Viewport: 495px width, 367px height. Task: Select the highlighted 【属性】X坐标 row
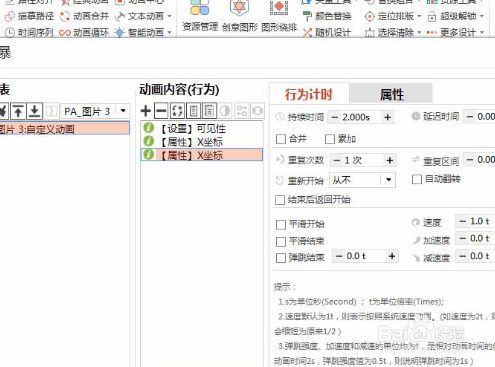point(202,155)
